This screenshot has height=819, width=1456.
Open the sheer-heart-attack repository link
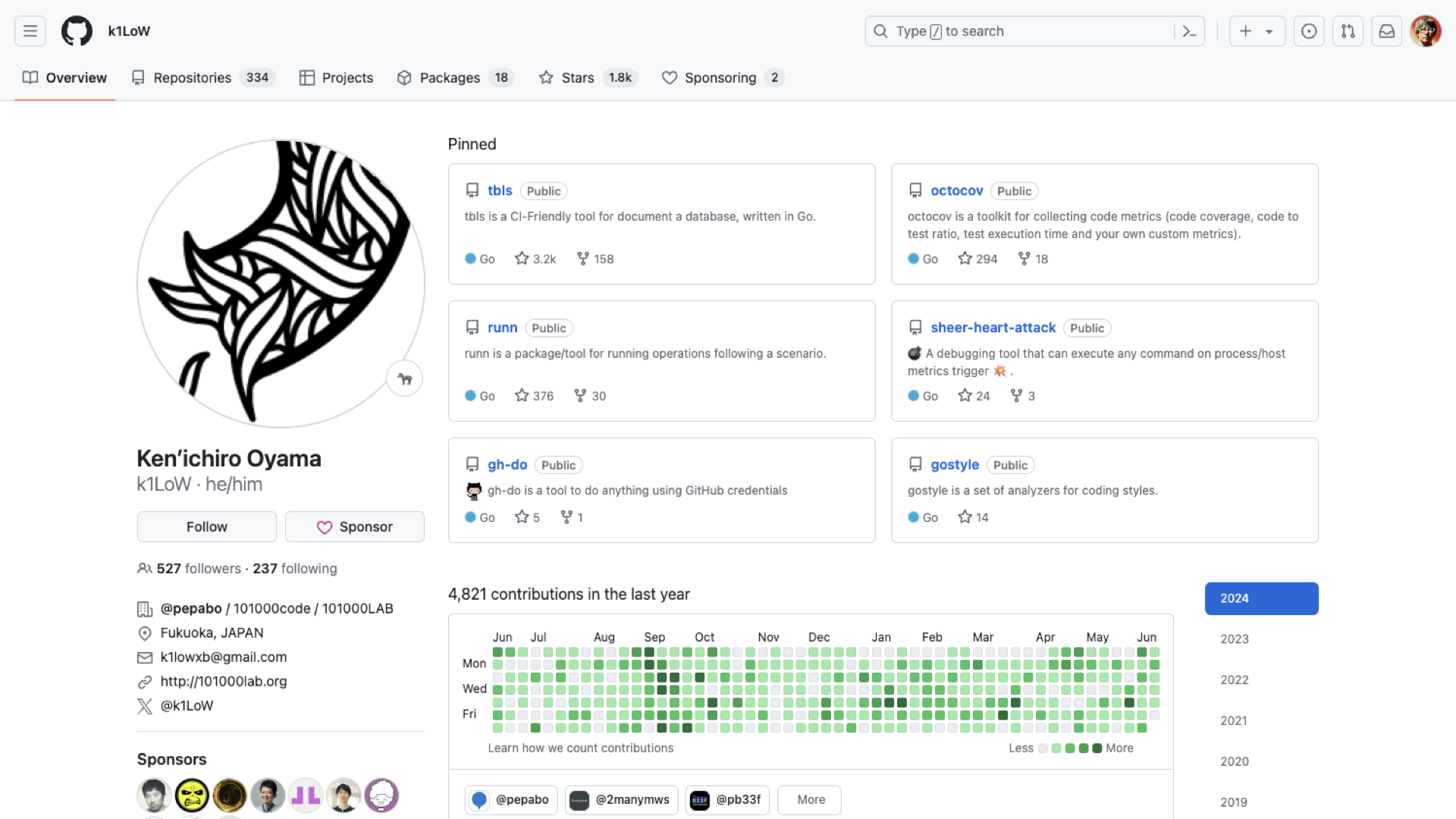pos(993,328)
